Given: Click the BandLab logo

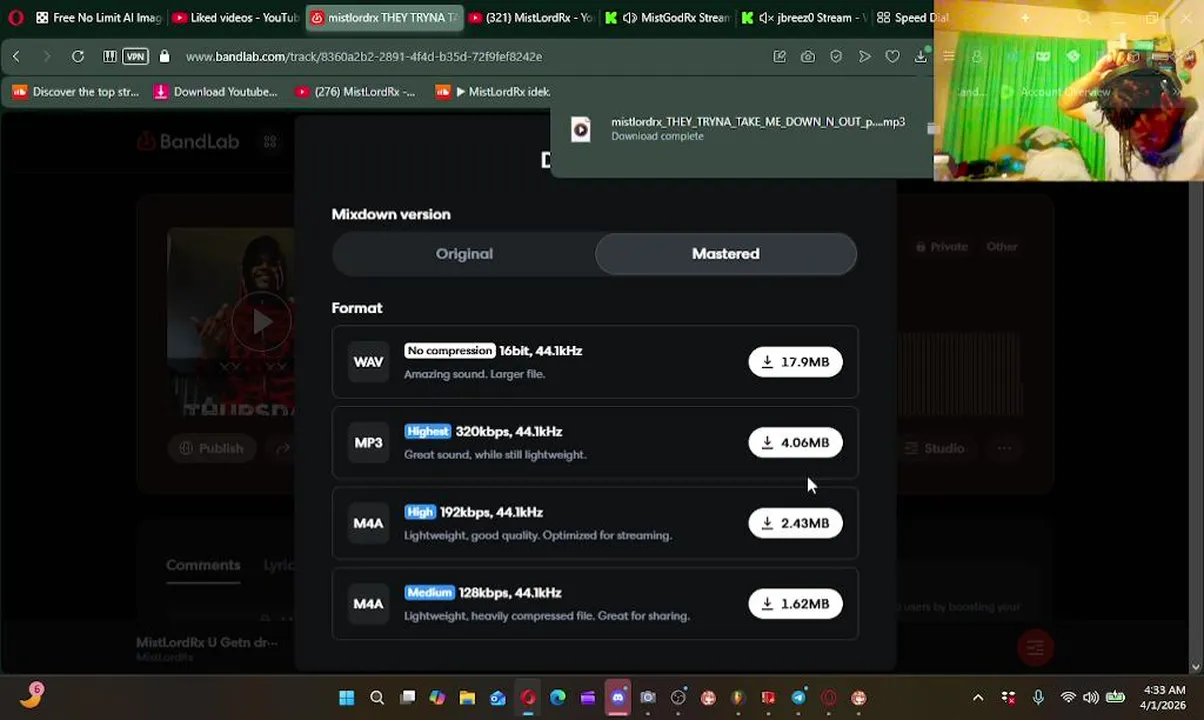Looking at the screenshot, I should (188, 142).
